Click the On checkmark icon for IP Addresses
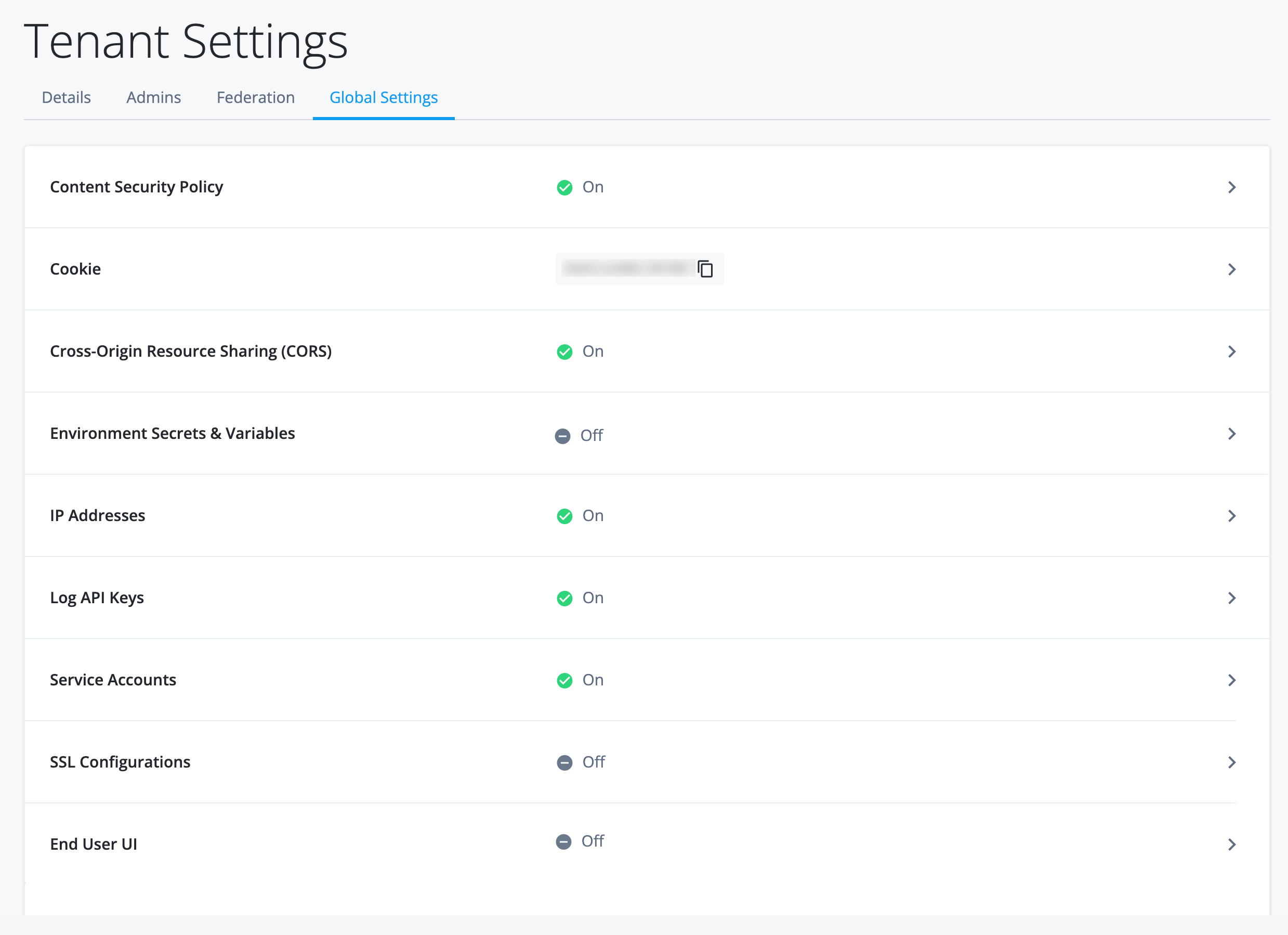This screenshot has width=1288, height=935. click(x=564, y=516)
